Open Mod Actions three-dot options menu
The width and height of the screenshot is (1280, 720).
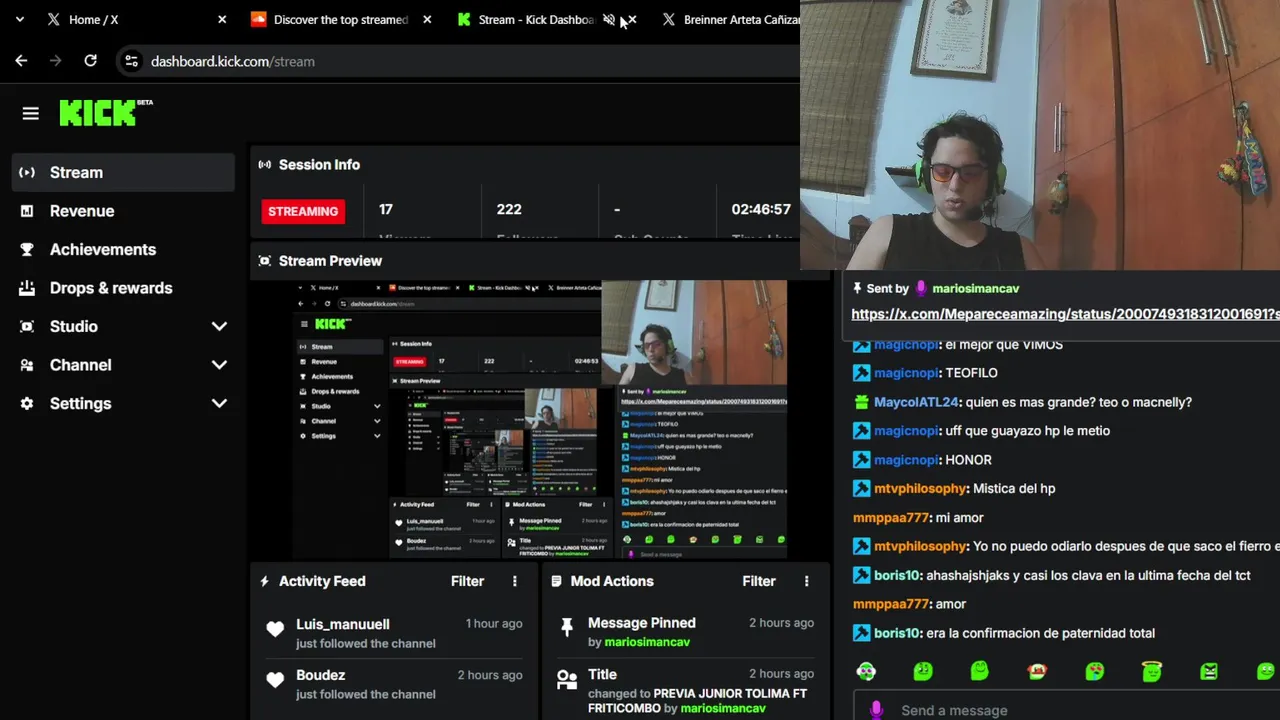(x=807, y=581)
